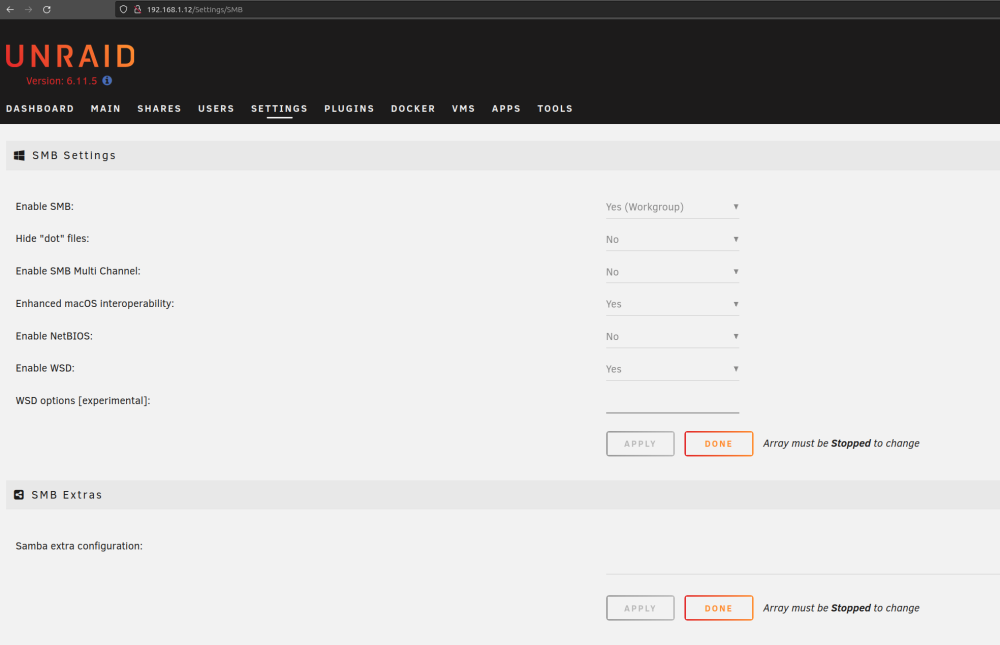Image resolution: width=1000 pixels, height=645 pixels.
Task: Open the Plugins tab
Action: tap(349, 108)
